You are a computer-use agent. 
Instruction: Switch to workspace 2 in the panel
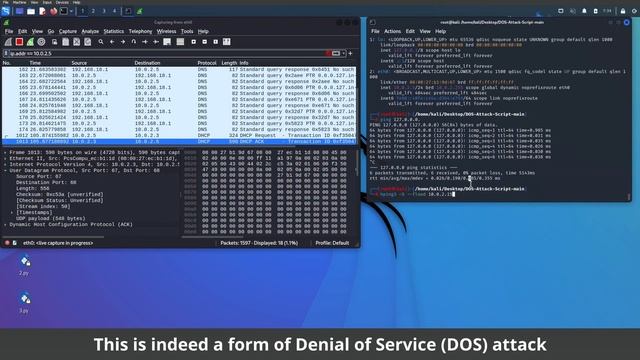point(93,11)
